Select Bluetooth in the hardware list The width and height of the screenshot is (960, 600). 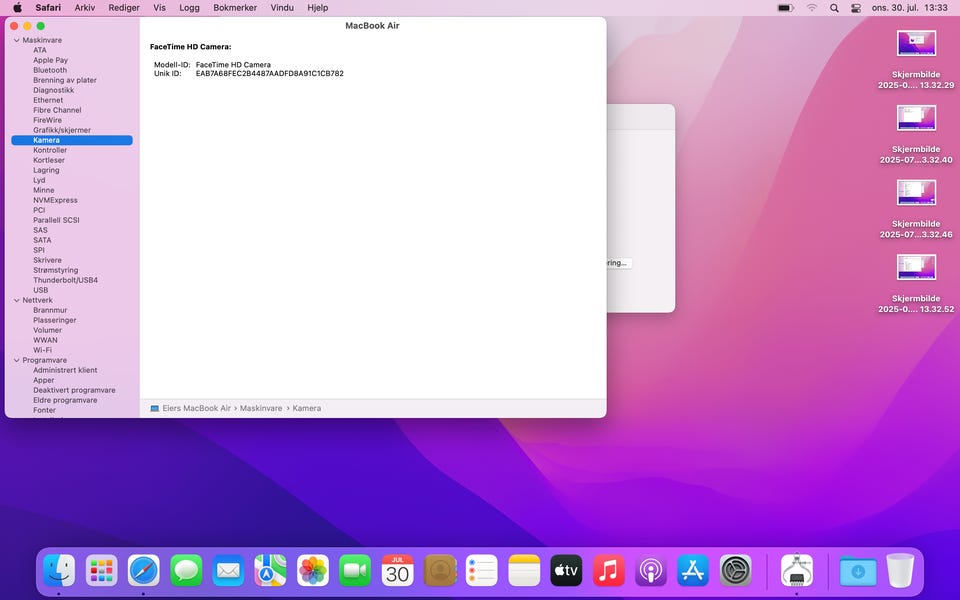tap(50, 70)
